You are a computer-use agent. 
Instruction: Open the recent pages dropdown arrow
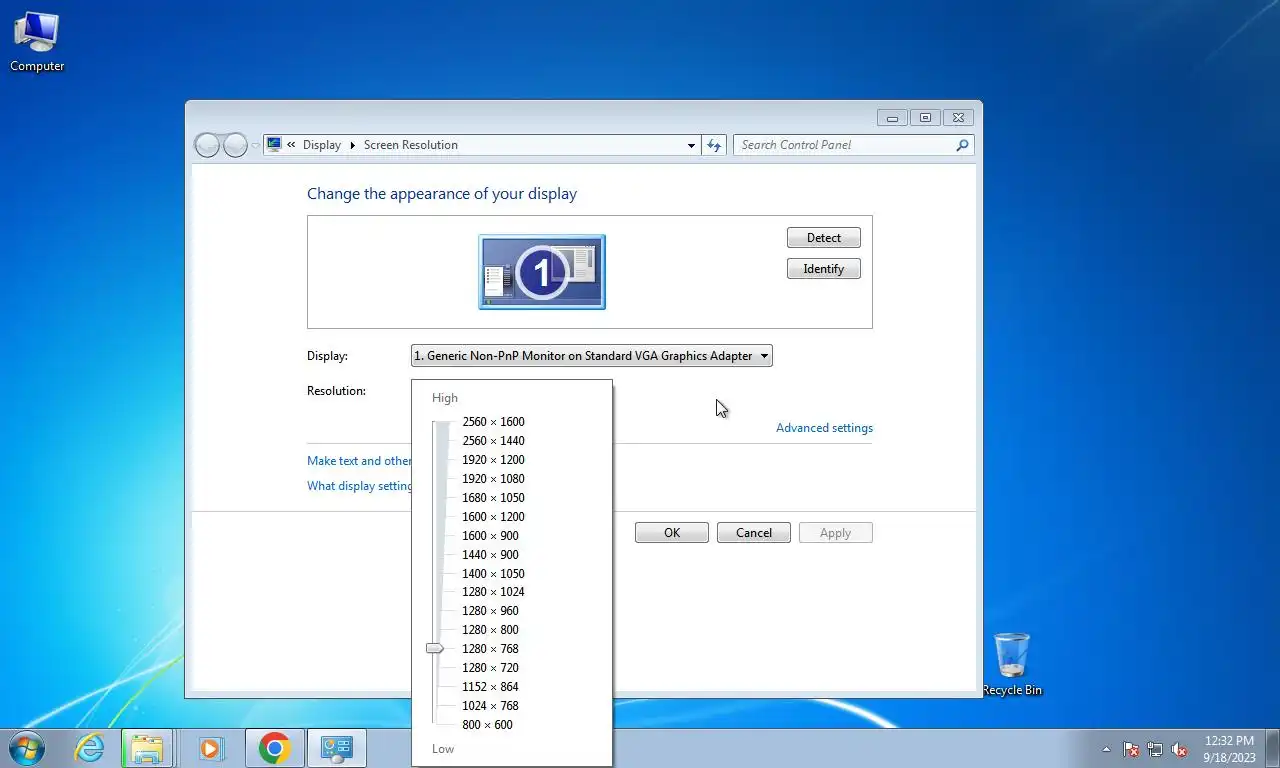(255, 145)
